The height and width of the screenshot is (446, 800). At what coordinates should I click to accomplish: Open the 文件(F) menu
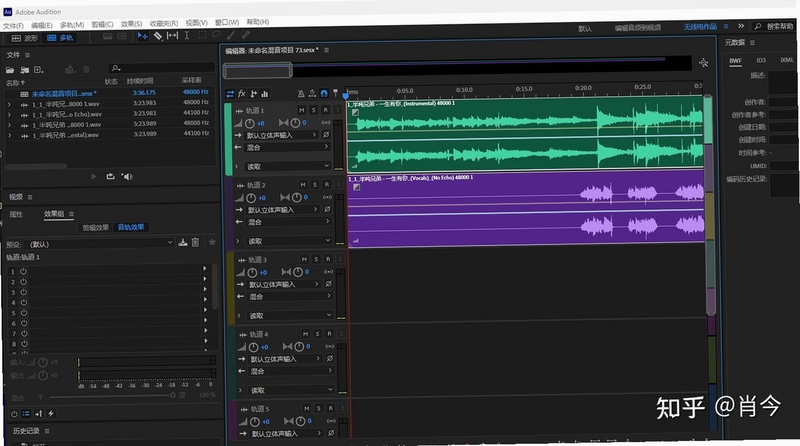point(13,26)
